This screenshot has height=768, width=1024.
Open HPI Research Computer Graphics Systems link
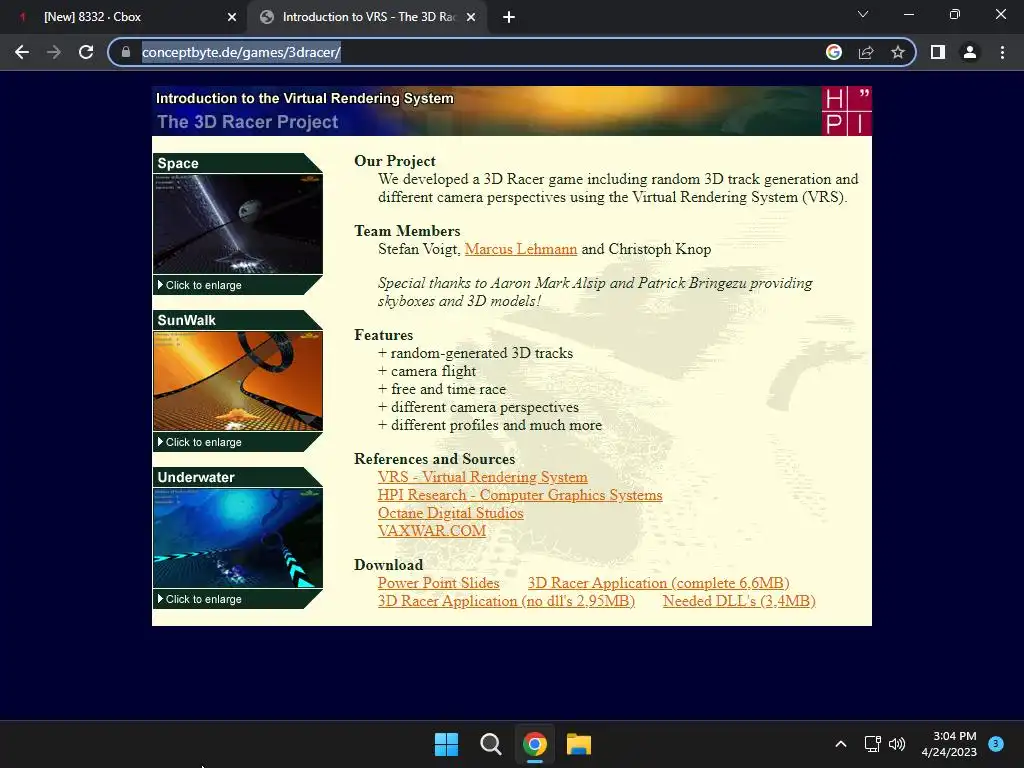click(x=520, y=495)
